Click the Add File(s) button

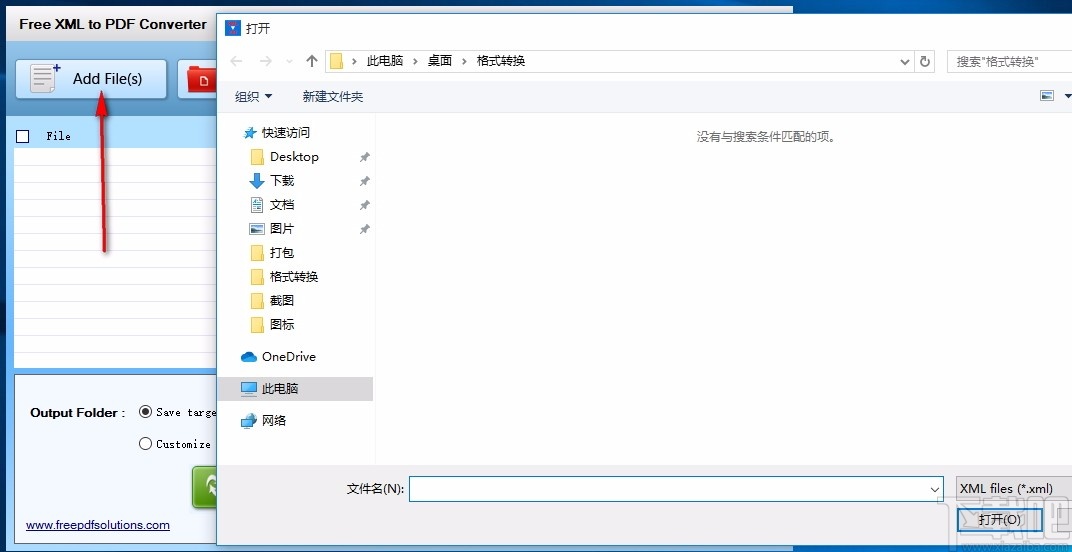click(91, 79)
